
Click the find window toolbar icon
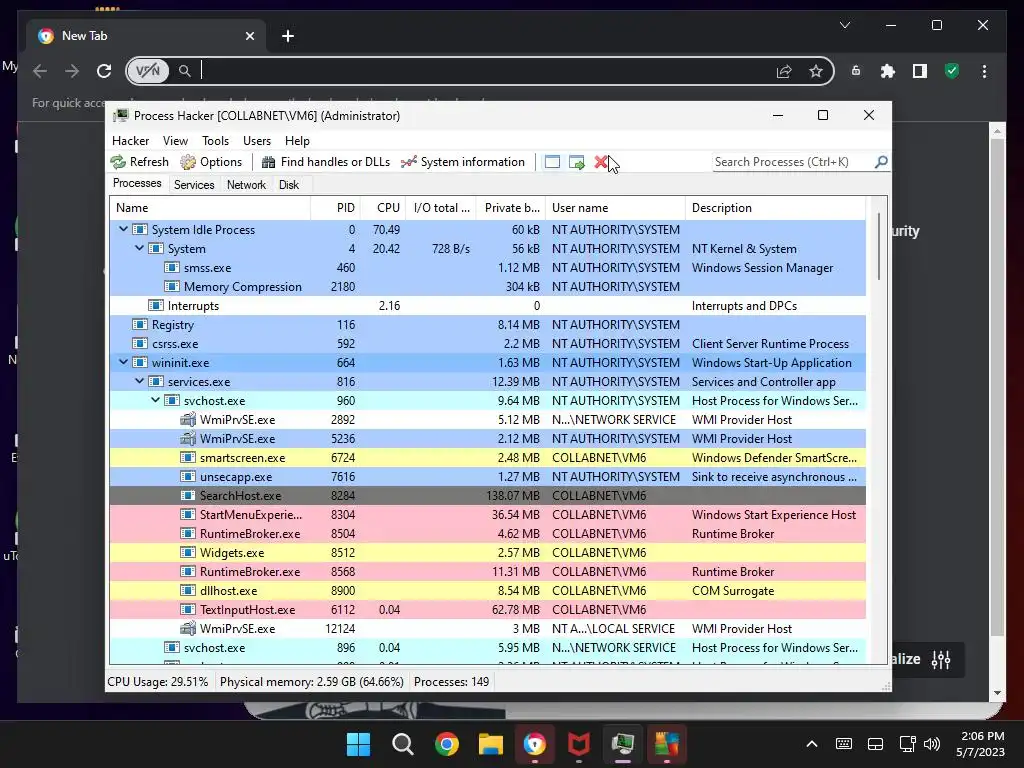(552, 162)
